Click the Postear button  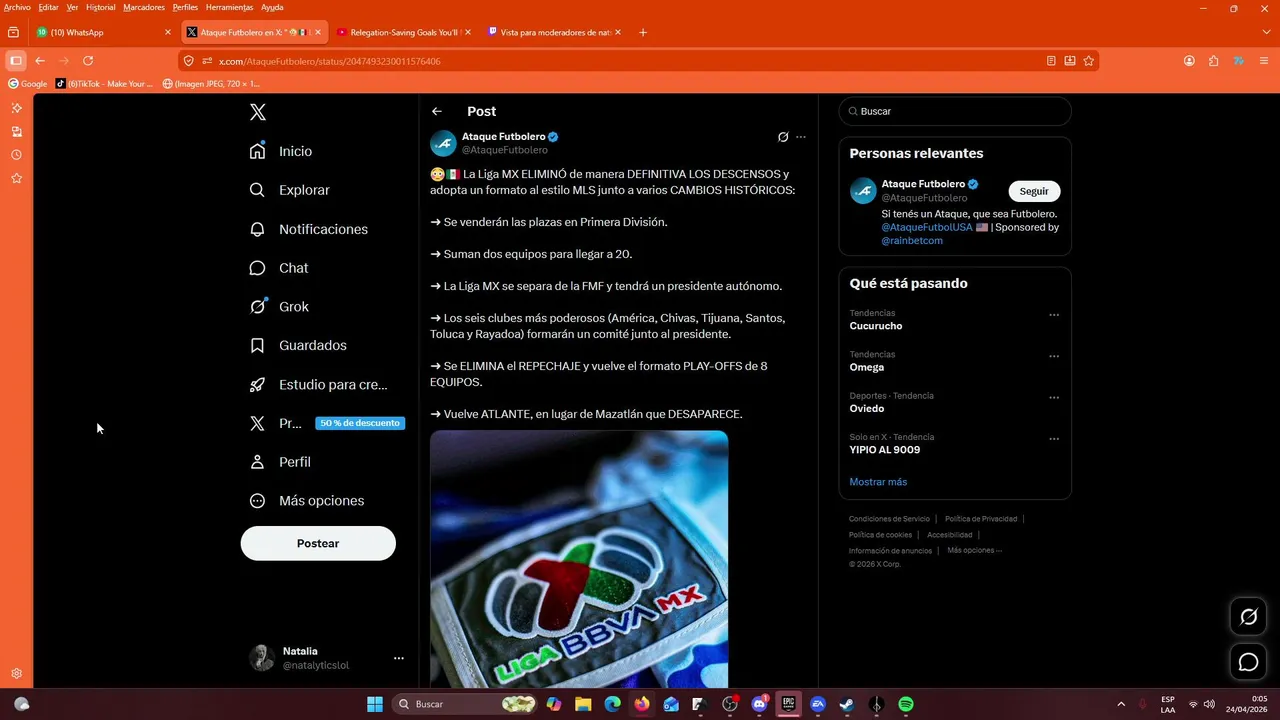click(x=318, y=543)
